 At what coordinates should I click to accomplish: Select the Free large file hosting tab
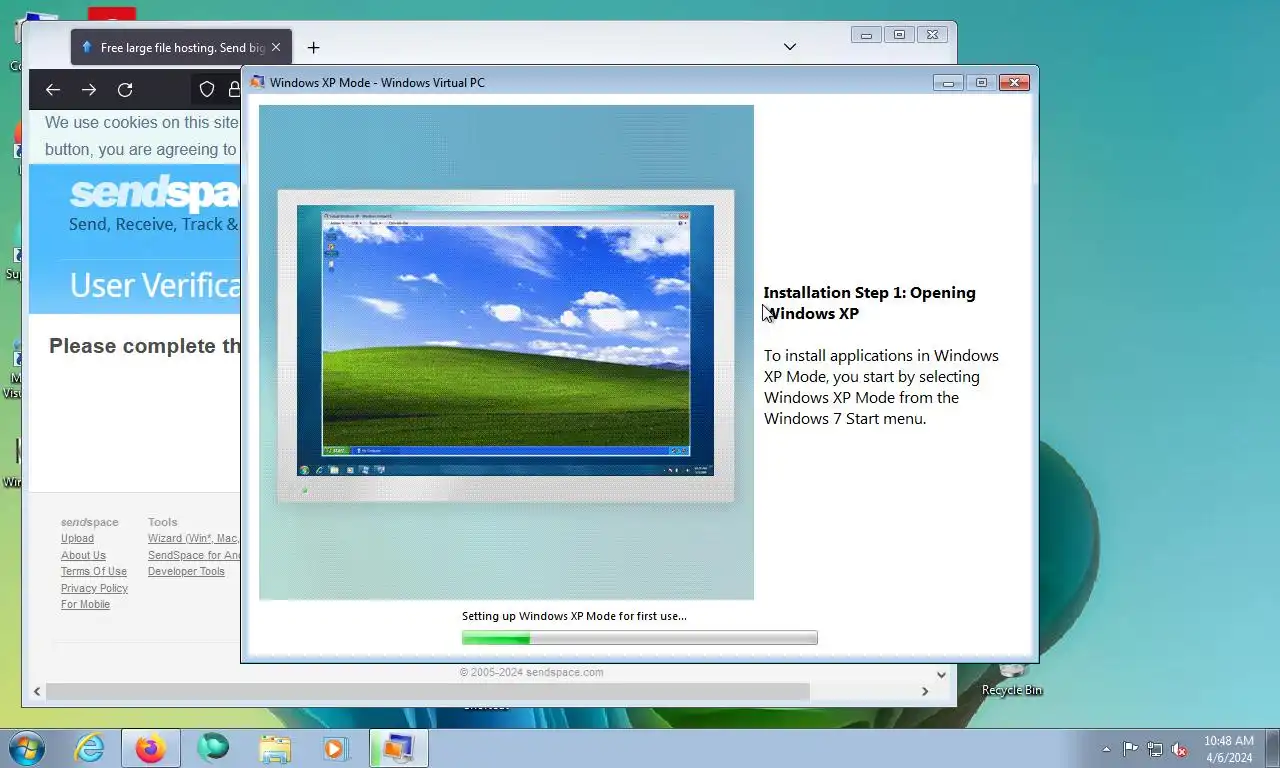point(181,47)
